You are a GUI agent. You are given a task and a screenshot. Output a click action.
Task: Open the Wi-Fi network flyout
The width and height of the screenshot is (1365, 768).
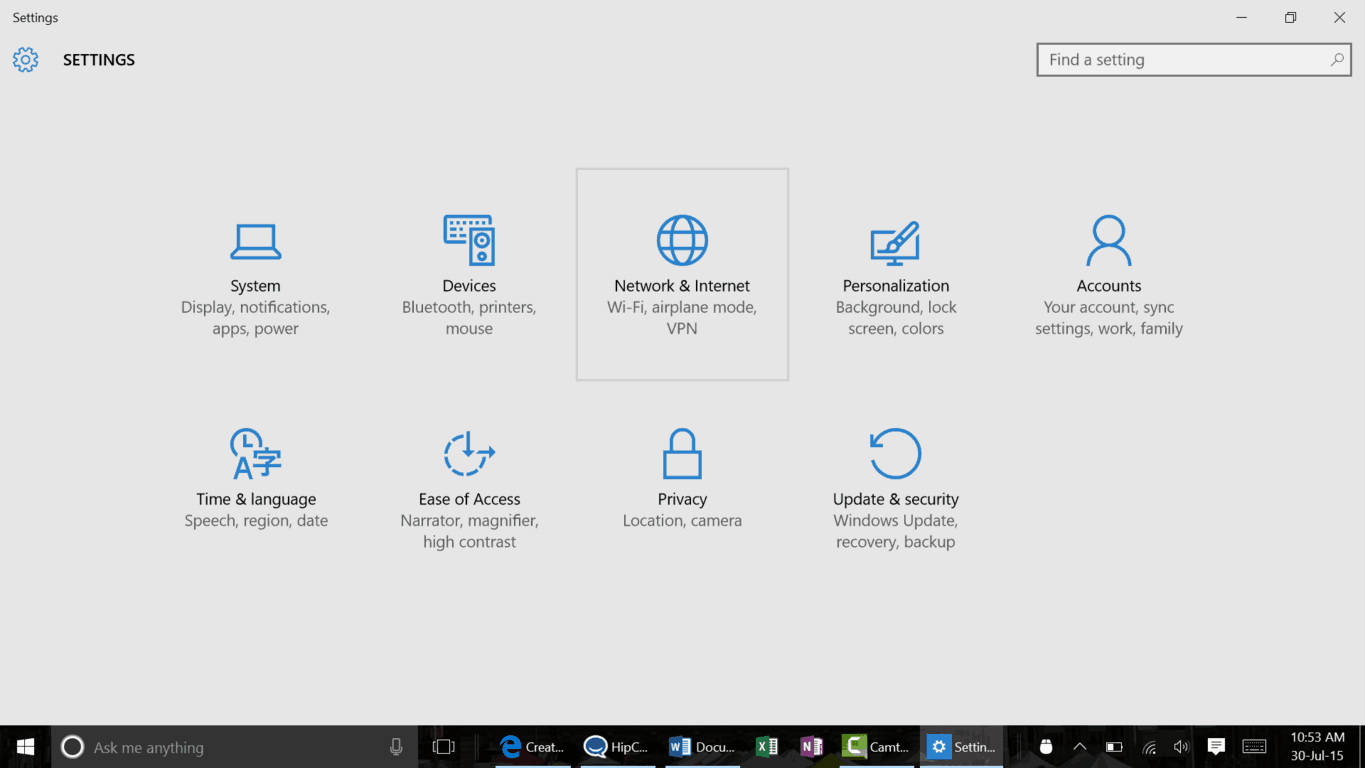tap(1149, 747)
